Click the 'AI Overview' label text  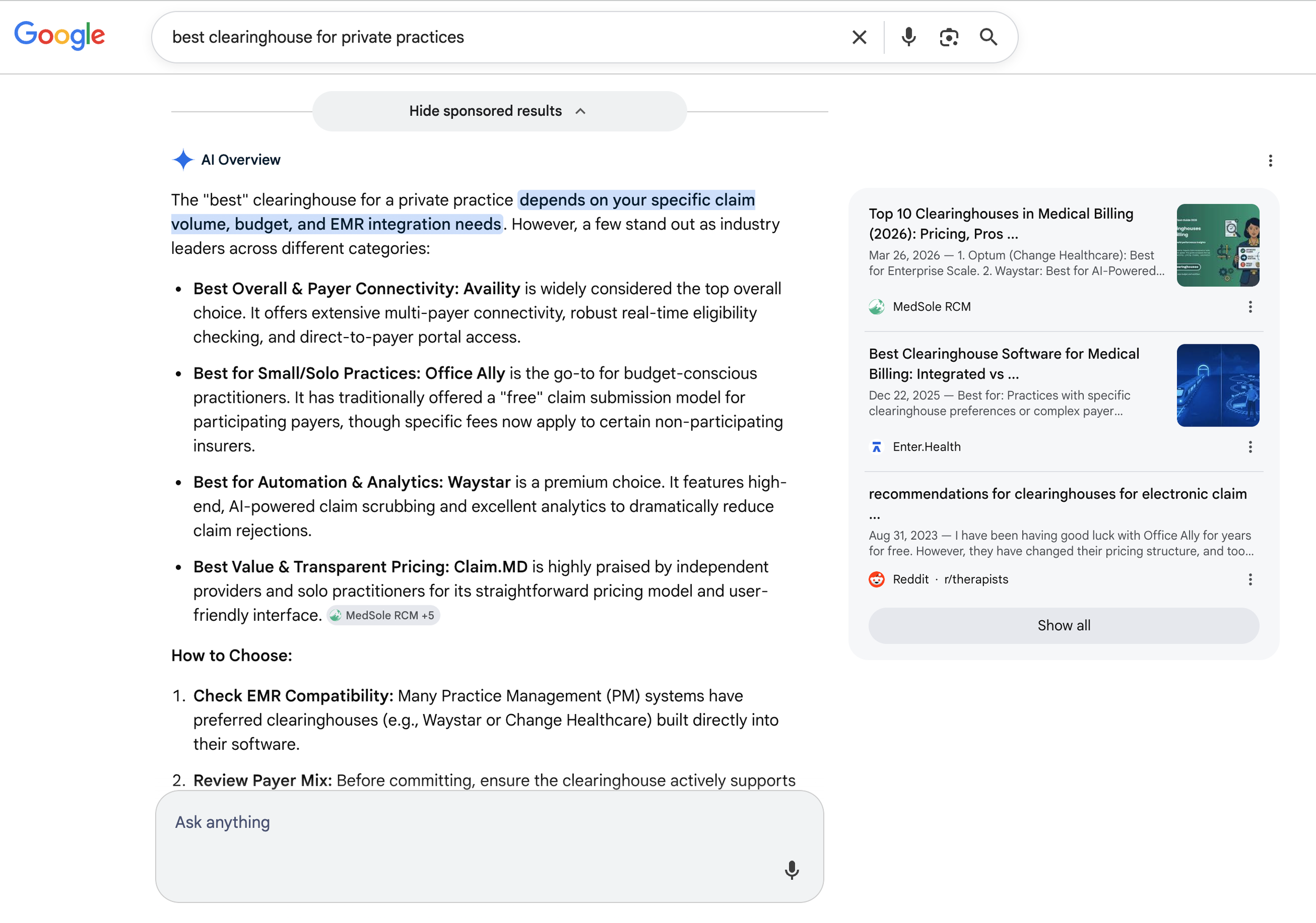click(241, 160)
